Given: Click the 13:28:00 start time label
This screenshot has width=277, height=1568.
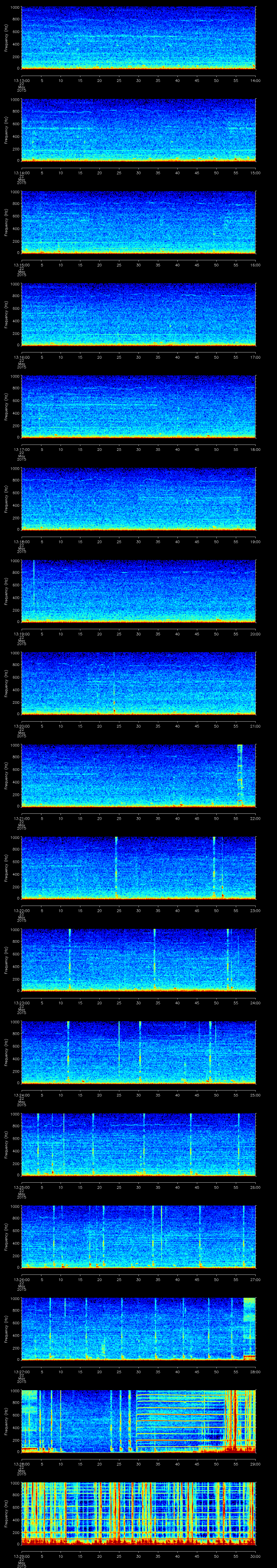Looking at the screenshot, I should (21, 1464).
